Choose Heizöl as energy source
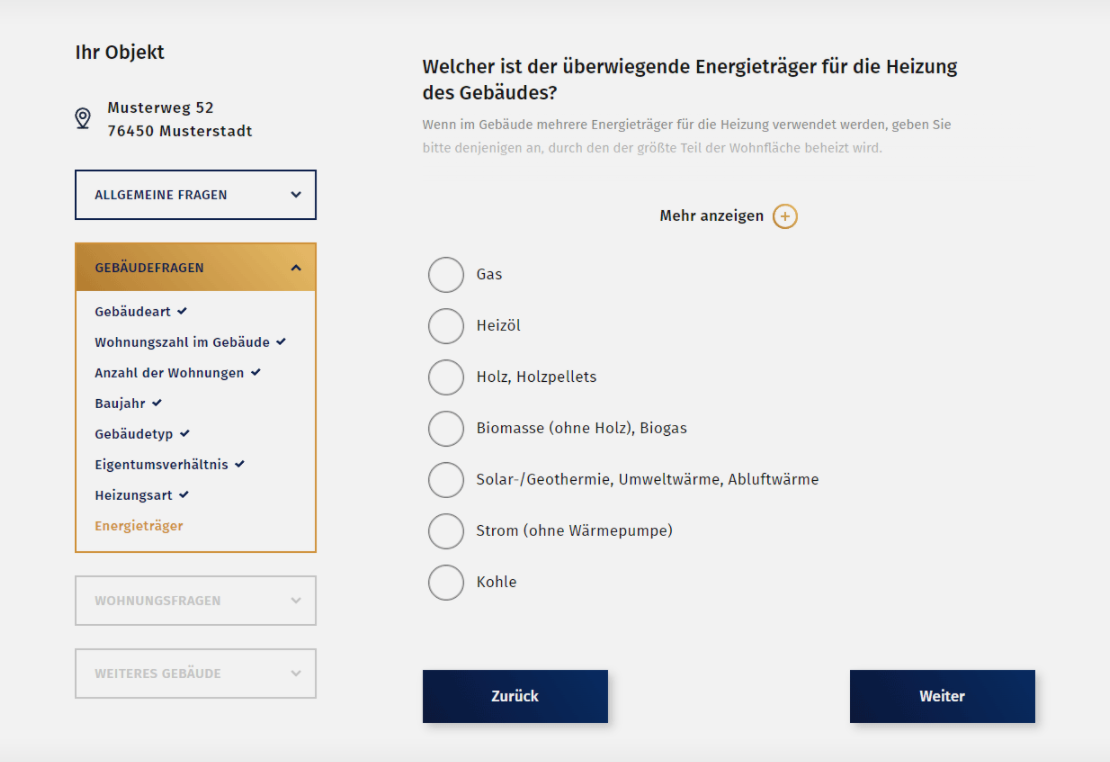Image resolution: width=1110 pixels, height=762 pixels. [446, 326]
